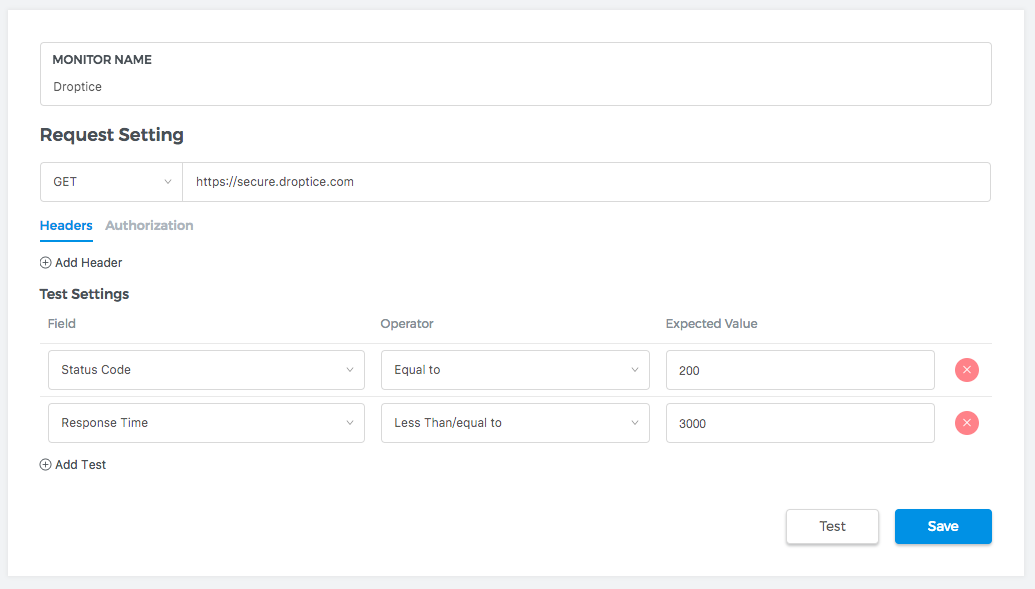This screenshot has width=1035, height=589.
Task: Open the Less Than/equal to operator dropdown
Action: pos(515,423)
